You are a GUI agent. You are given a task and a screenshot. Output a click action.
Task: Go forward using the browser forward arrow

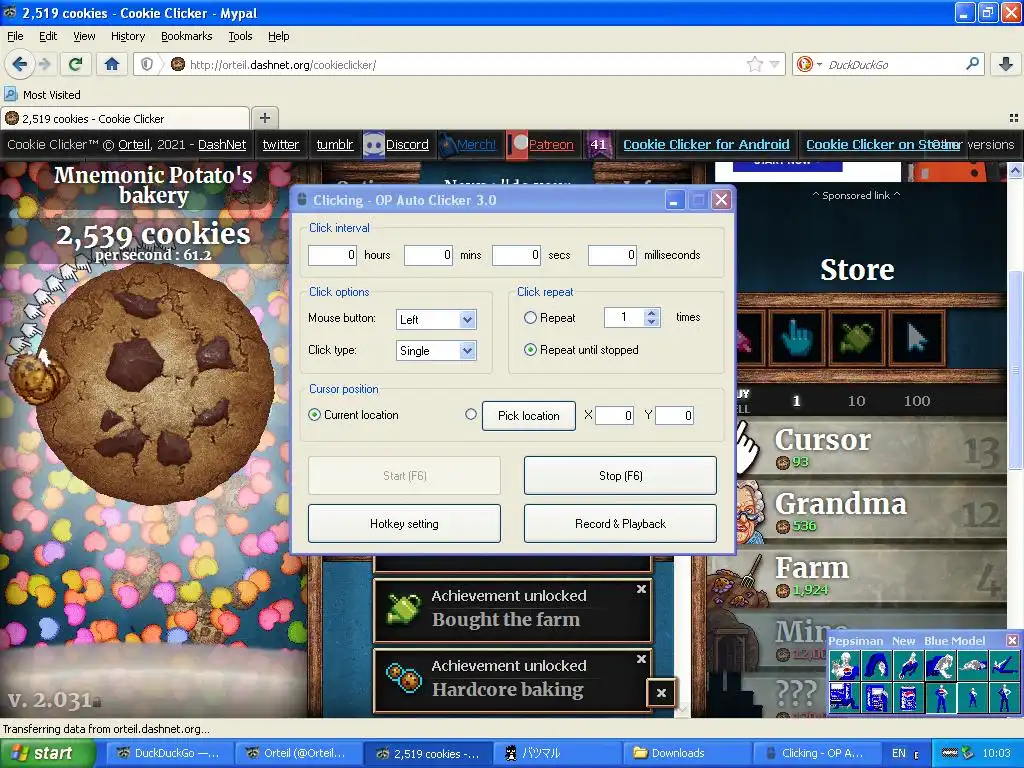[44, 64]
